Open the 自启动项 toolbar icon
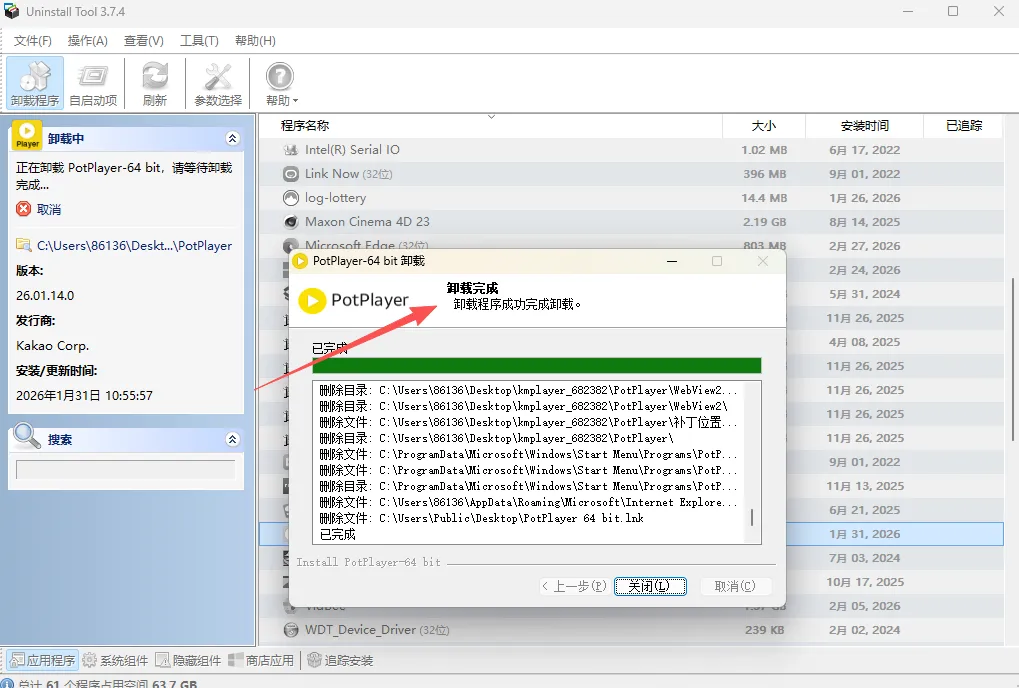The height and width of the screenshot is (688, 1019). pyautogui.click(x=93, y=83)
